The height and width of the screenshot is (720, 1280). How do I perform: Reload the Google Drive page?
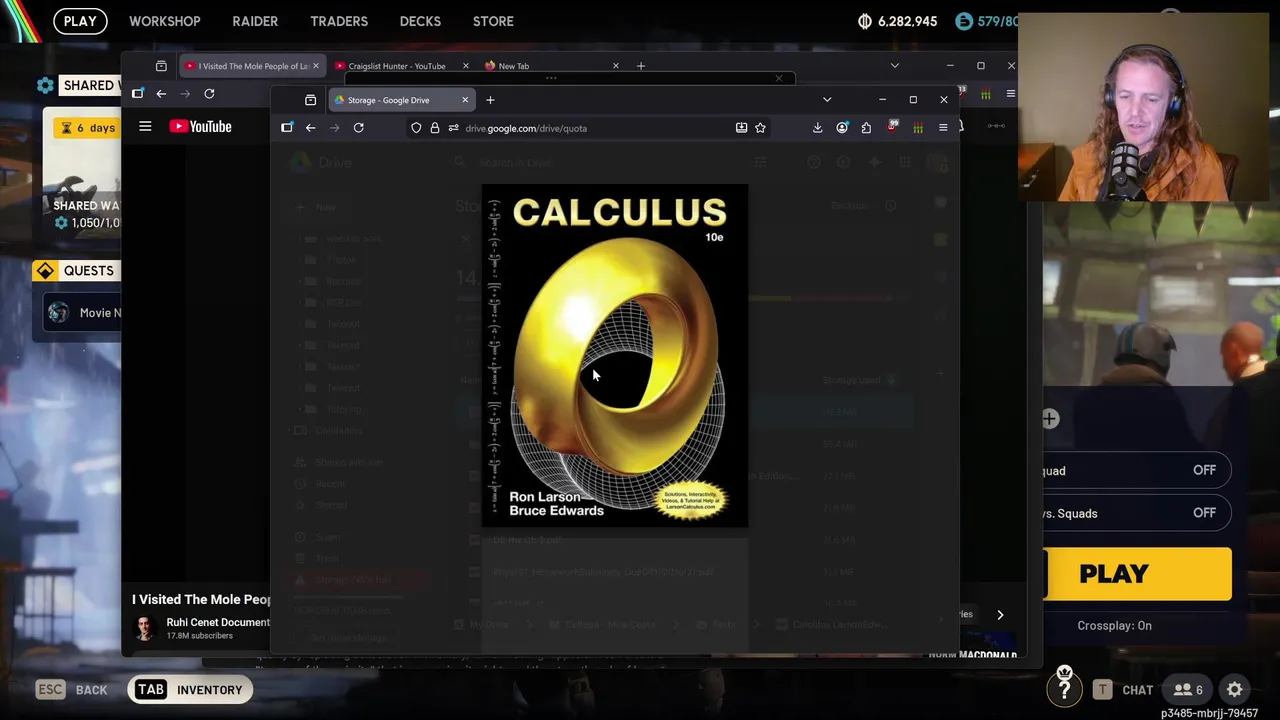359,128
